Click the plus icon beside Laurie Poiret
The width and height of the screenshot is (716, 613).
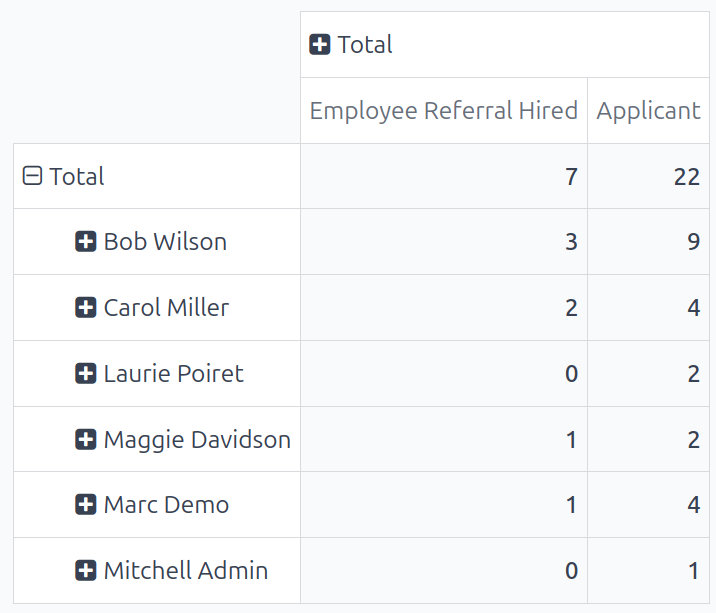86,374
